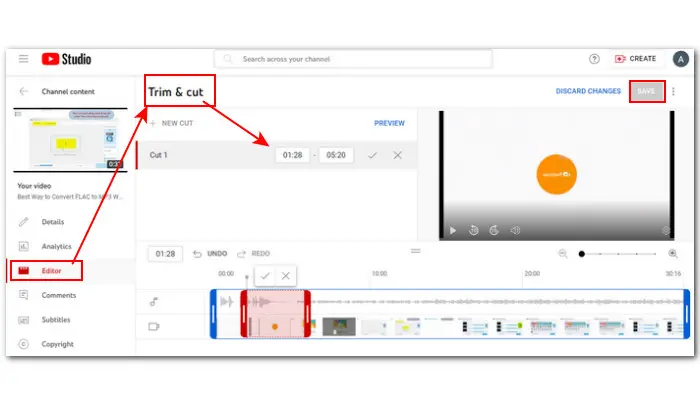Image resolution: width=700 pixels, height=407 pixels.
Task: Click UNDO
Action: coord(210,254)
